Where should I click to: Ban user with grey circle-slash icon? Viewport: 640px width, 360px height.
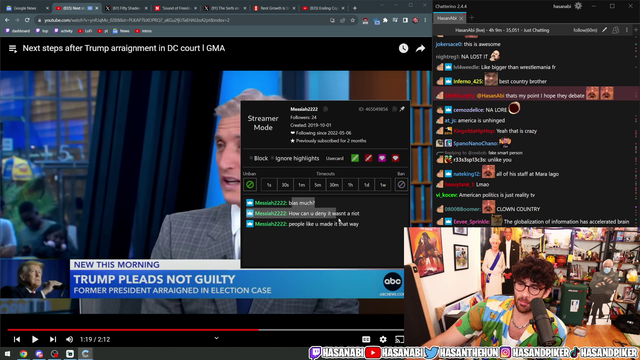click(x=401, y=184)
